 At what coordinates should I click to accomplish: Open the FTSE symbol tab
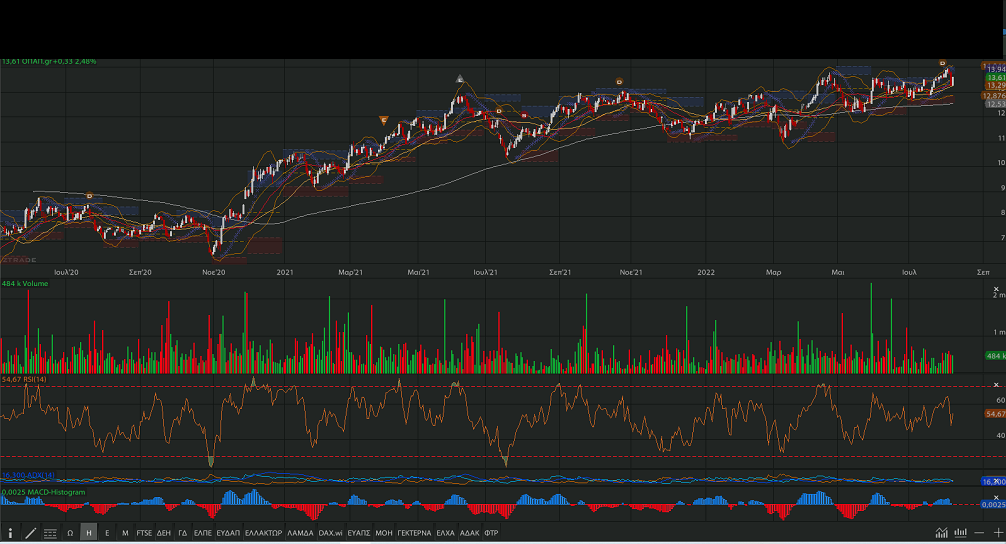(x=144, y=532)
